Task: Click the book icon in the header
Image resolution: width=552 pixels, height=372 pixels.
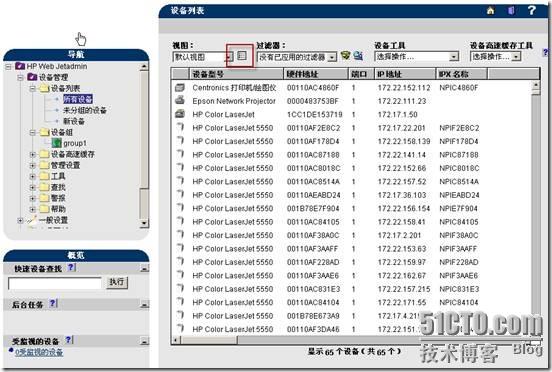Action: (x=511, y=11)
